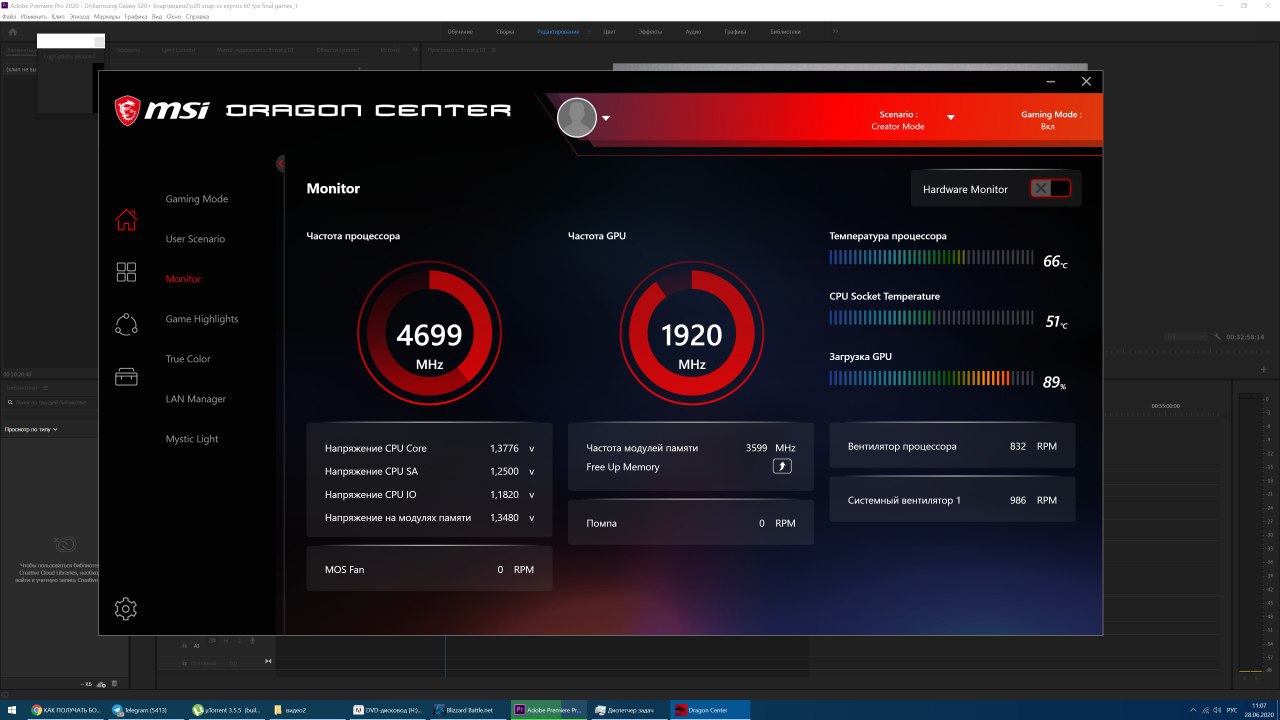Screen dimensions: 1280x720
Task: Click Напряжение на модулях памяти row
Action: (x=429, y=518)
